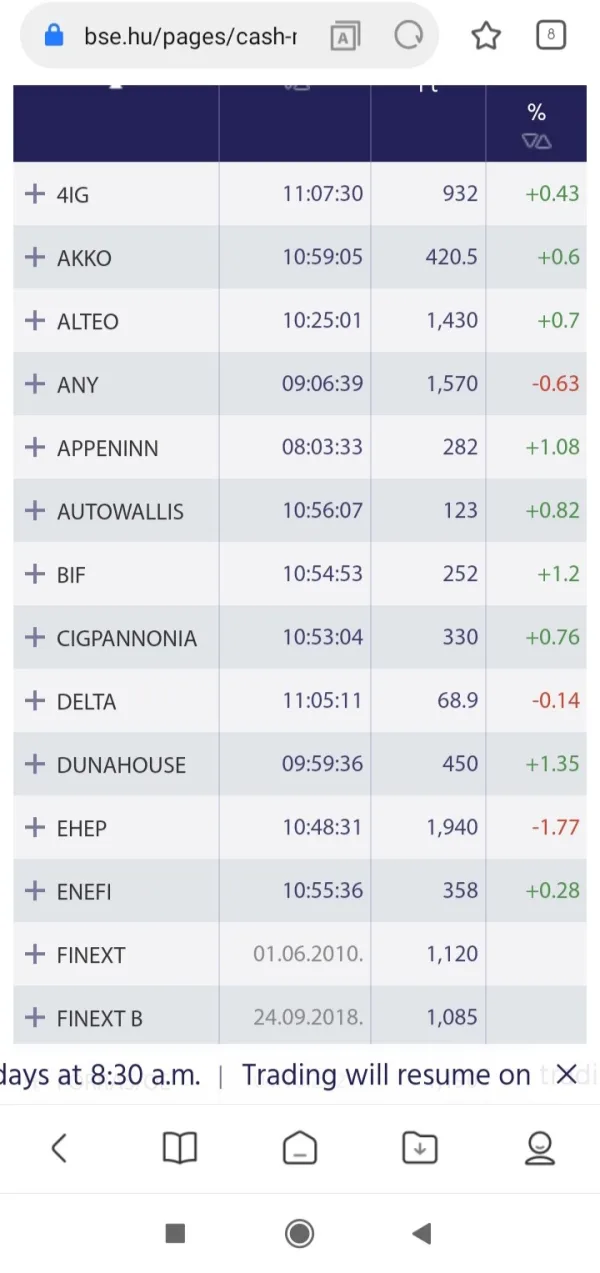Bookmark this page with the star icon
This screenshot has height=1273, width=600.
pos(486,37)
